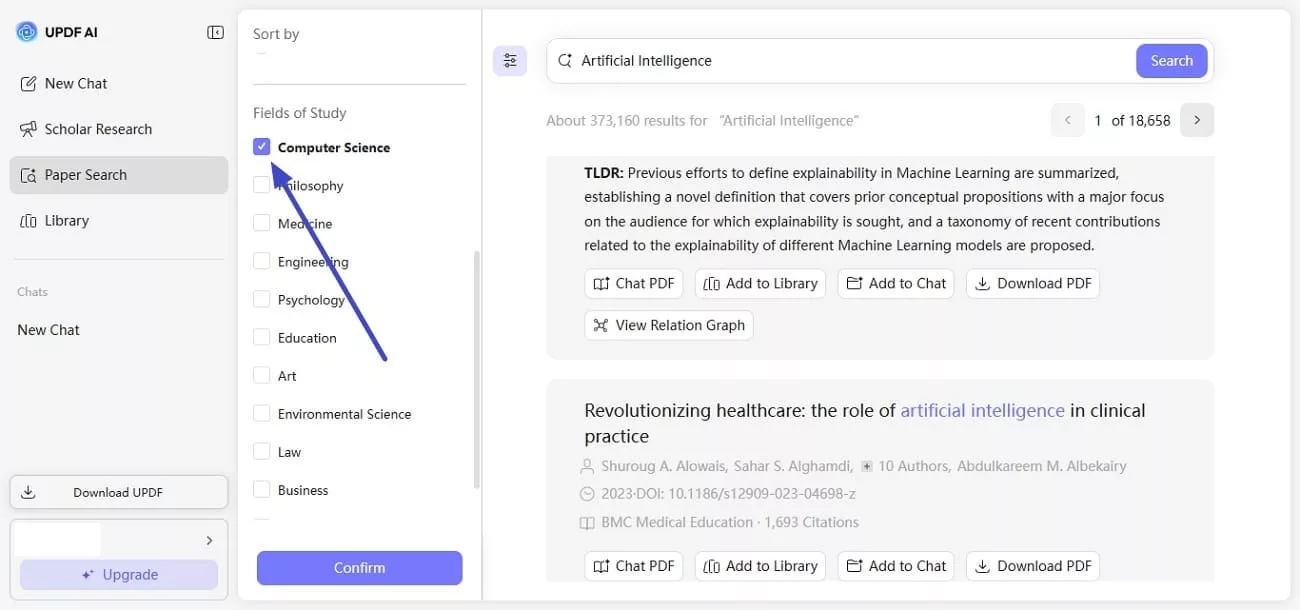Check the Medicine field of study
Screen dimensions: 1300x610
(x=261, y=223)
